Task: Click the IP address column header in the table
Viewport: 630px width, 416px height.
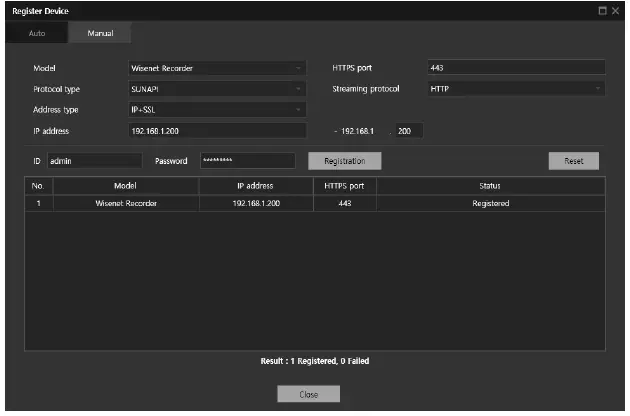Action: pos(256,186)
